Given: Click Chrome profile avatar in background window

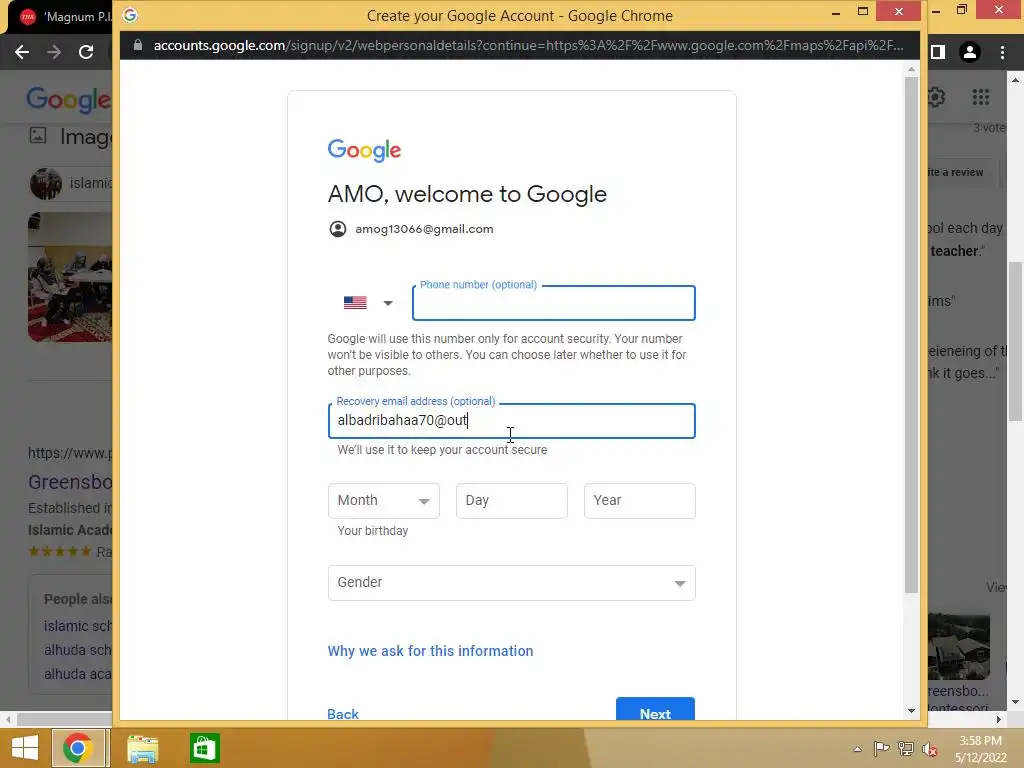Looking at the screenshot, I should click(970, 52).
